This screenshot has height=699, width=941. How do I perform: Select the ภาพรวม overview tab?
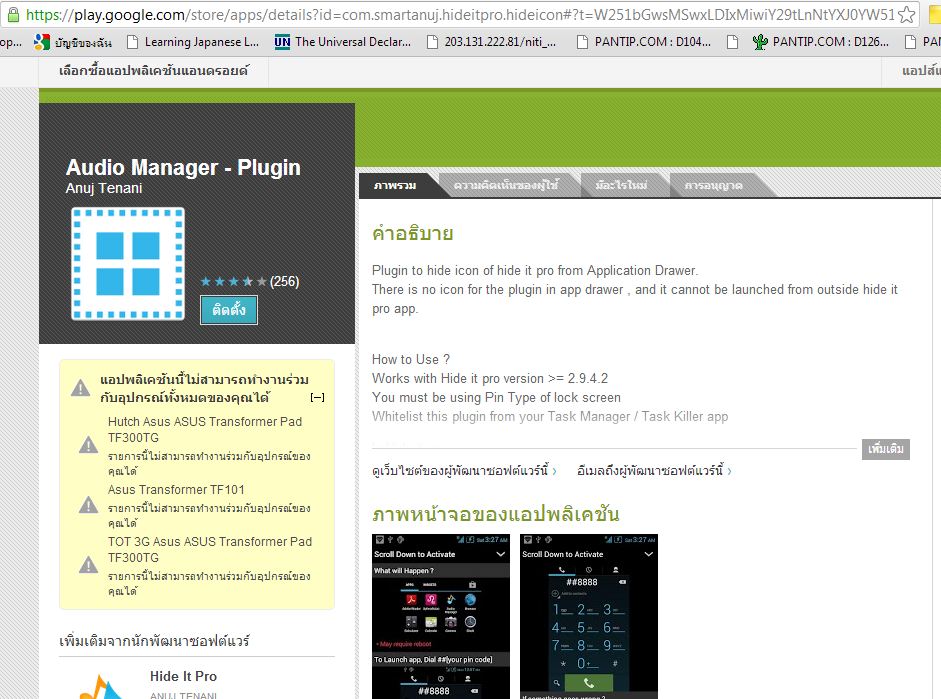[x=395, y=185]
